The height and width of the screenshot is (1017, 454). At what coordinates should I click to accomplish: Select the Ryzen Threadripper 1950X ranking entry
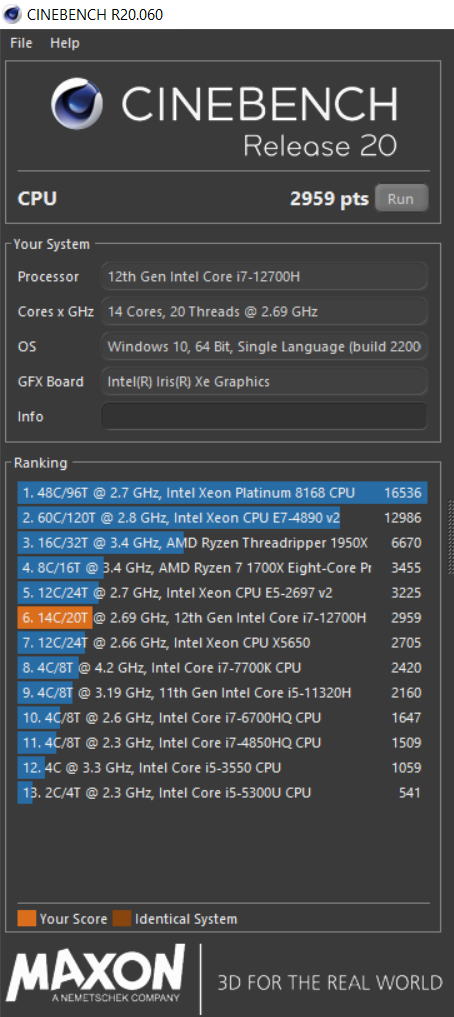click(x=222, y=544)
